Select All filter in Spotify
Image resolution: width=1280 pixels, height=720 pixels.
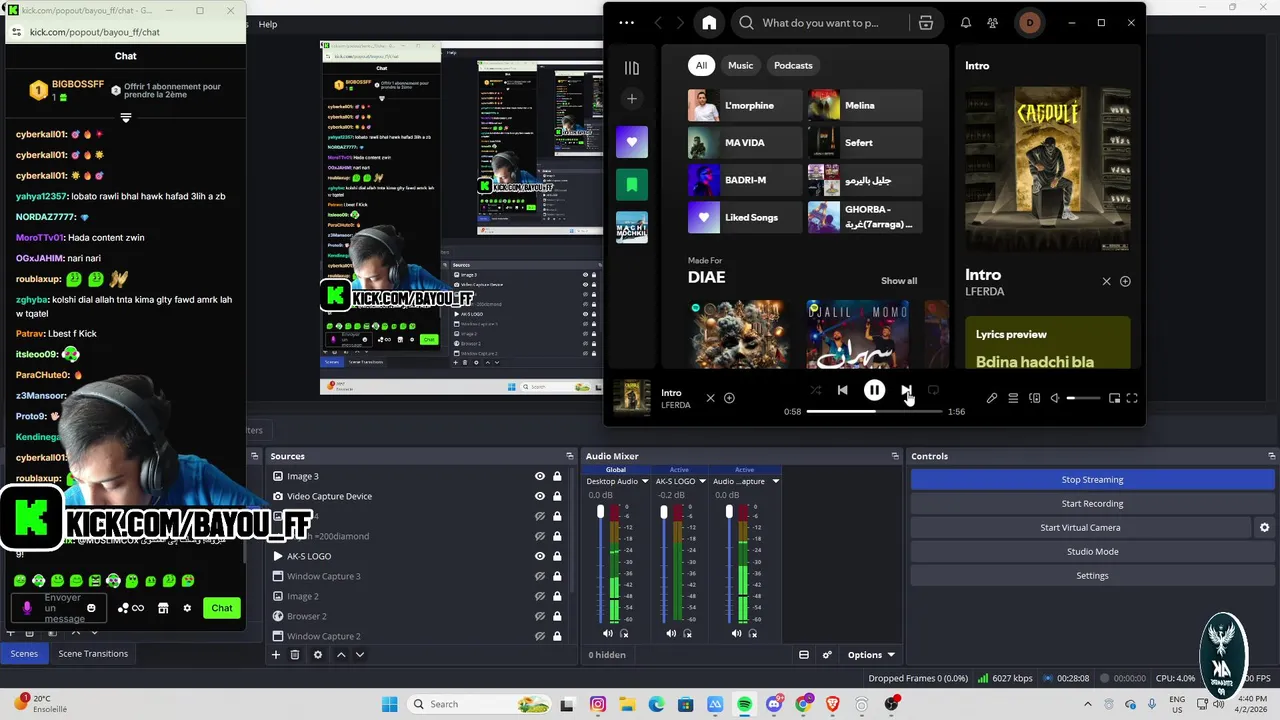tap(701, 65)
